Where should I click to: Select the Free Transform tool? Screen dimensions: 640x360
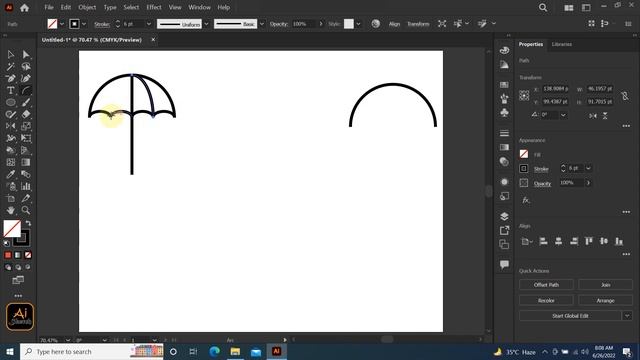[x=26, y=138]
